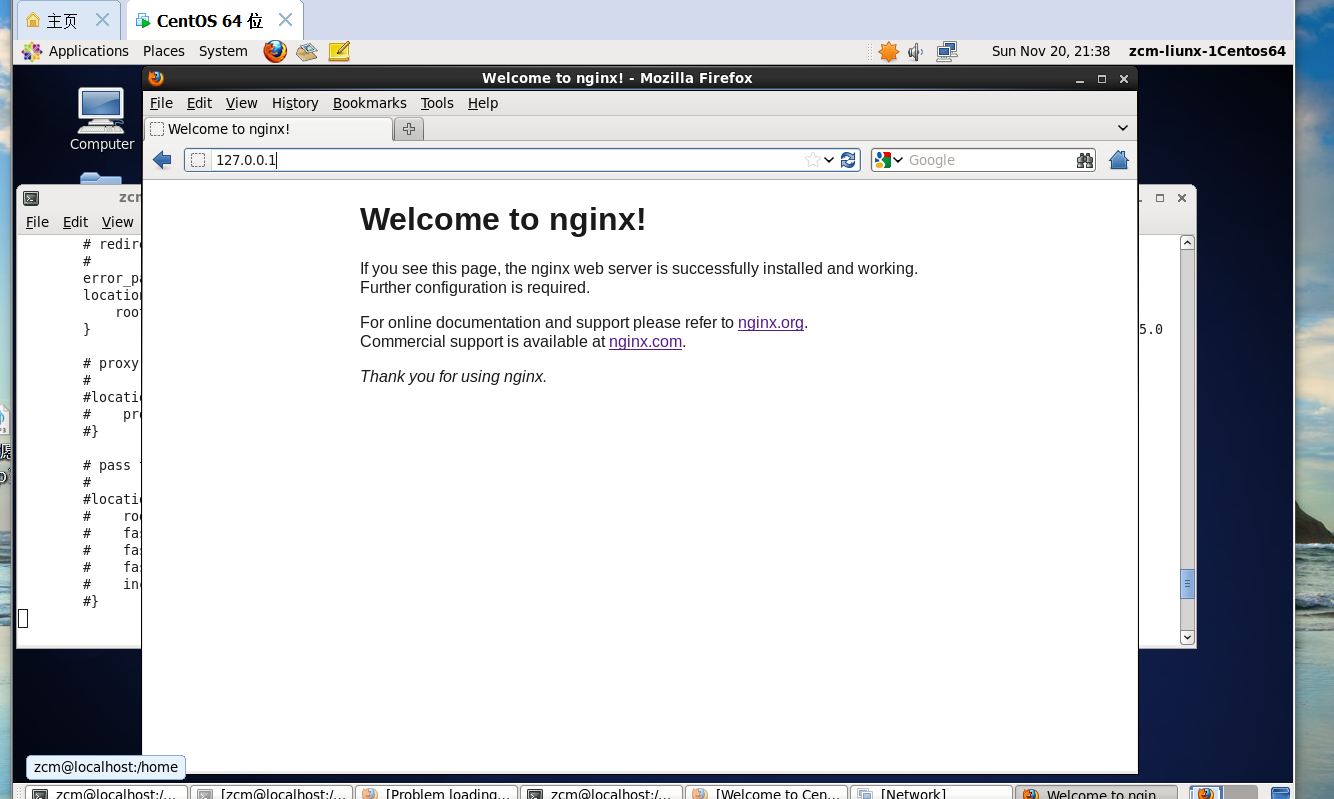
Task: Click the terminal window's title bar icon
Action: (31, 198)
